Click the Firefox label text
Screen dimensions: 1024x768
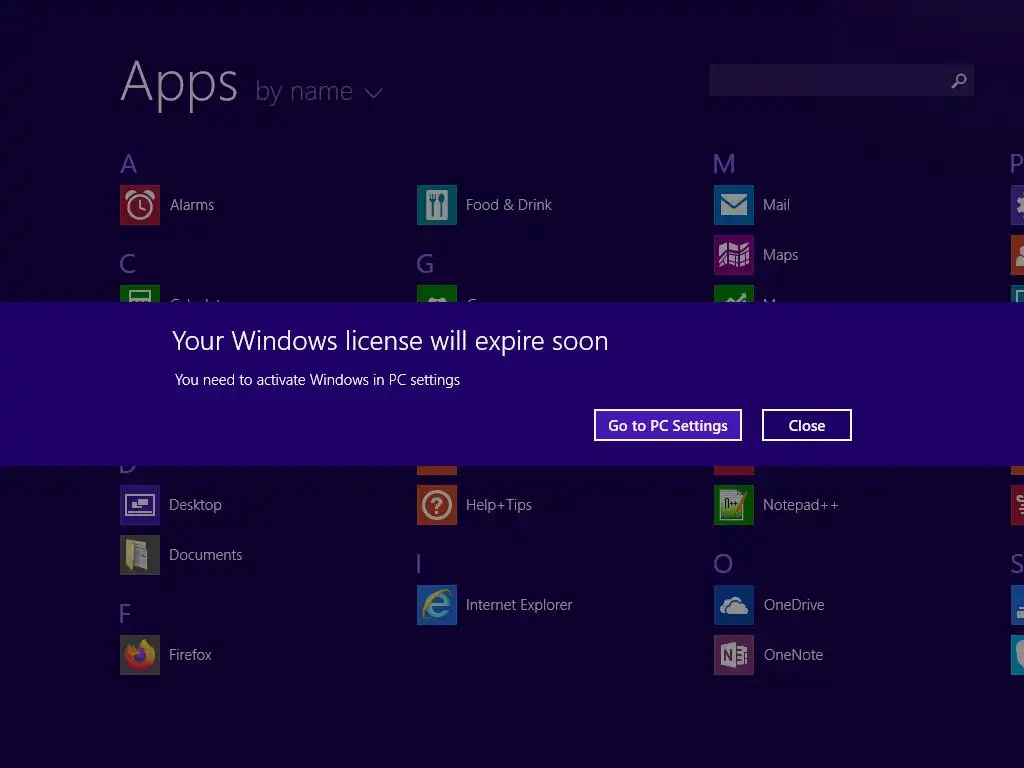click(190, 655)
